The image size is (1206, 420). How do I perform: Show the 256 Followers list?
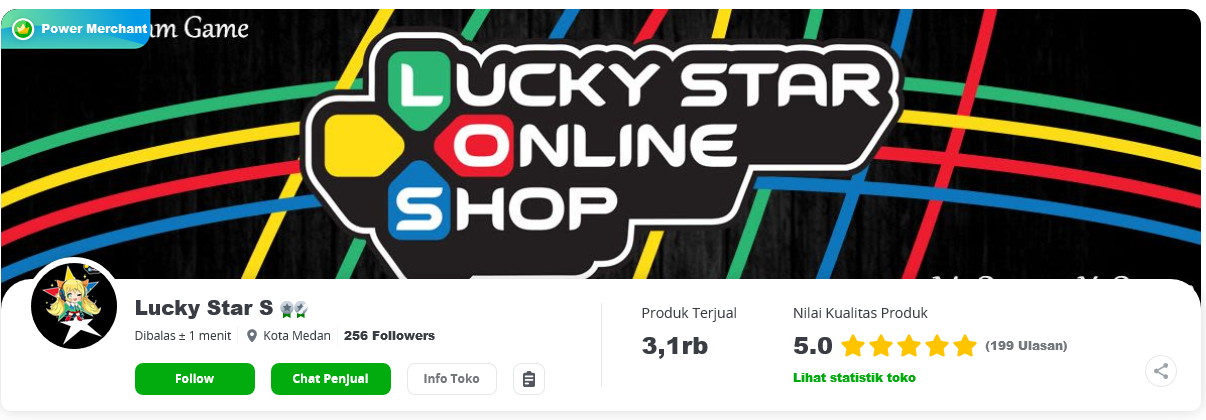[x=389, y=336]
